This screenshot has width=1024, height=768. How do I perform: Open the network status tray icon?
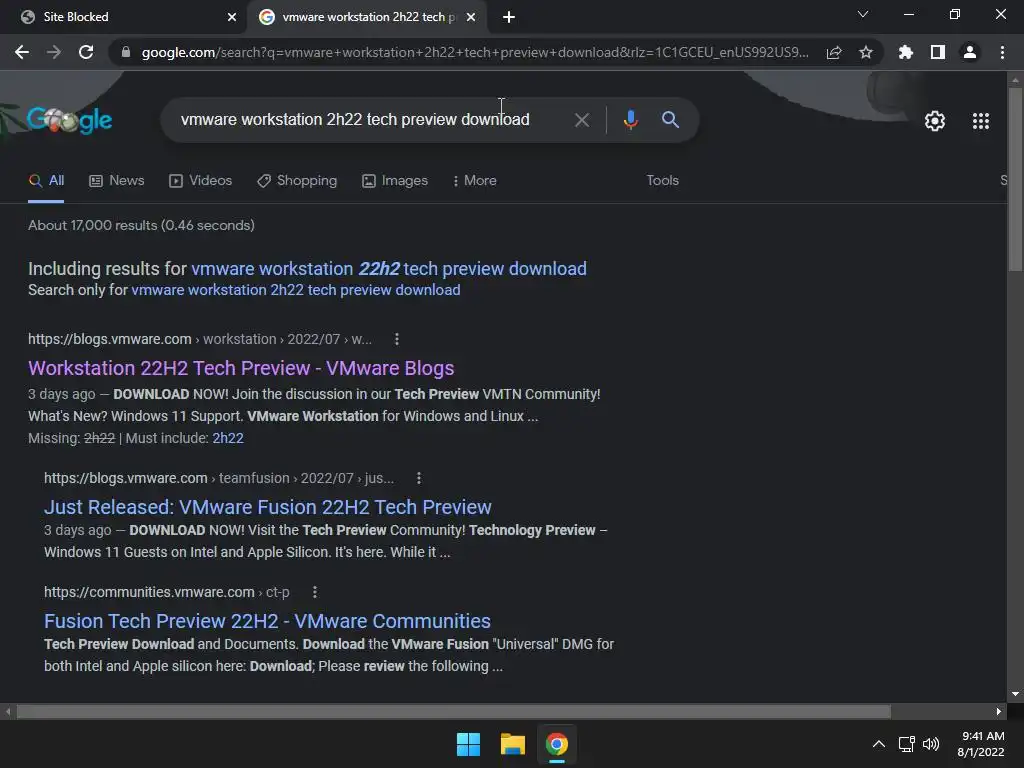(906, 744)
